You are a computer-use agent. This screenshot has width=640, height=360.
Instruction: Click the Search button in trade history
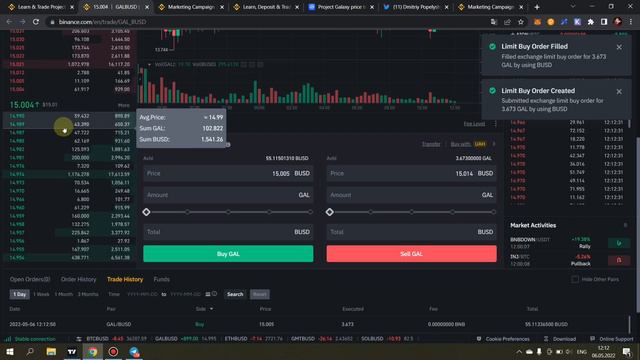click(x=235, y=294)
